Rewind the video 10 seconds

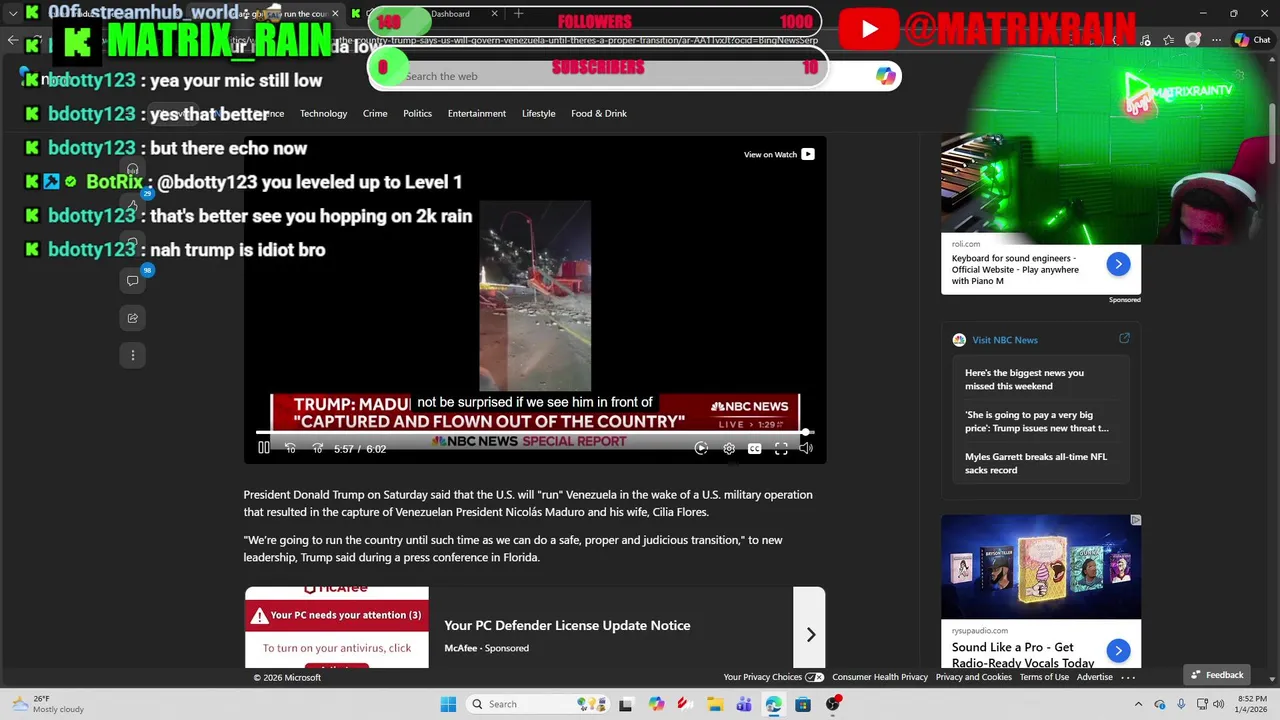(291, 449)
